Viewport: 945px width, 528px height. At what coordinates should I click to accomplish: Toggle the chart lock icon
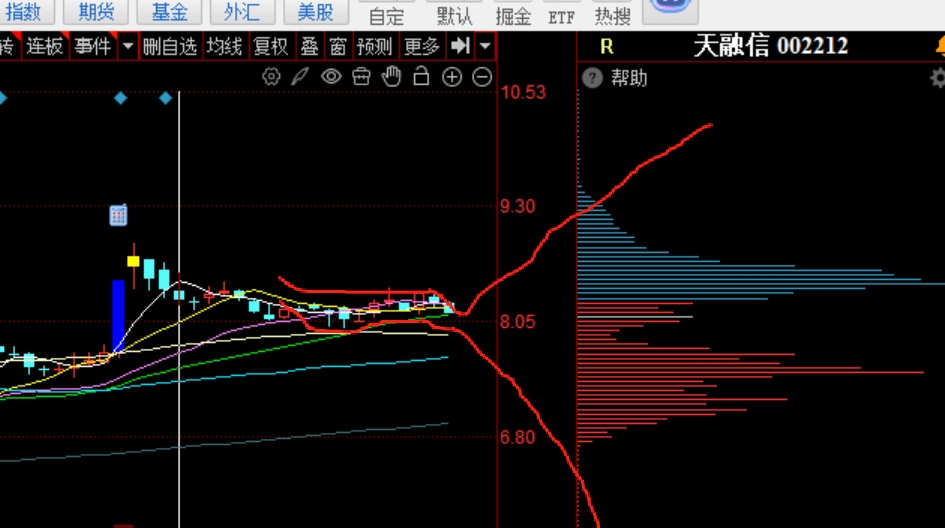point(421,76)
